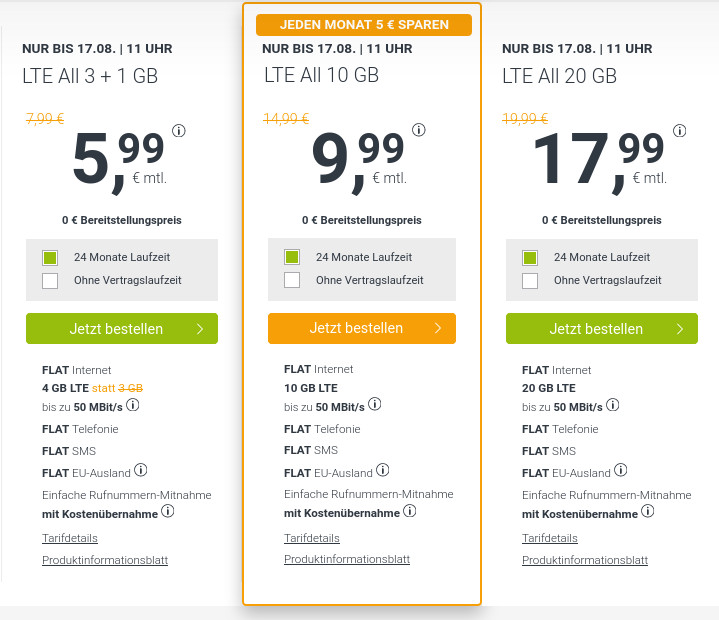Select Ohne Vertragslaufzeit for LTE All 20 GB
The height and width of the screenshot is (620, 719).
tap(531, 281)
